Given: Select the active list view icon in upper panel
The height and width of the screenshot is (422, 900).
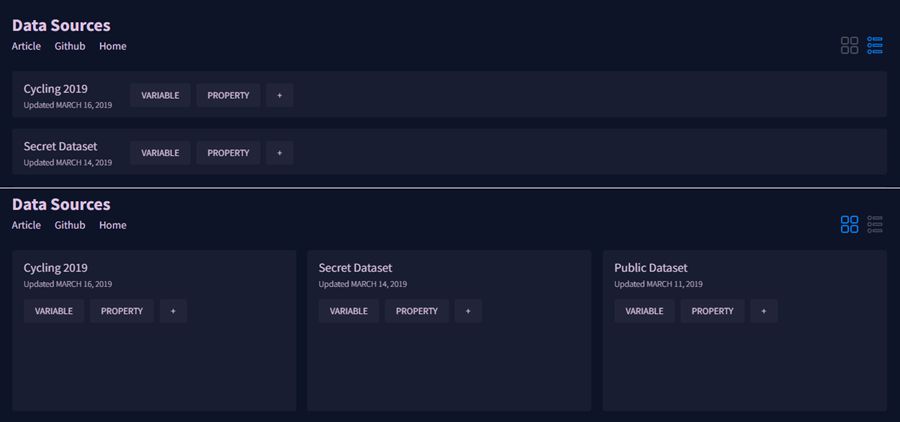Looking at the screenshot, I should coord(875,45).
